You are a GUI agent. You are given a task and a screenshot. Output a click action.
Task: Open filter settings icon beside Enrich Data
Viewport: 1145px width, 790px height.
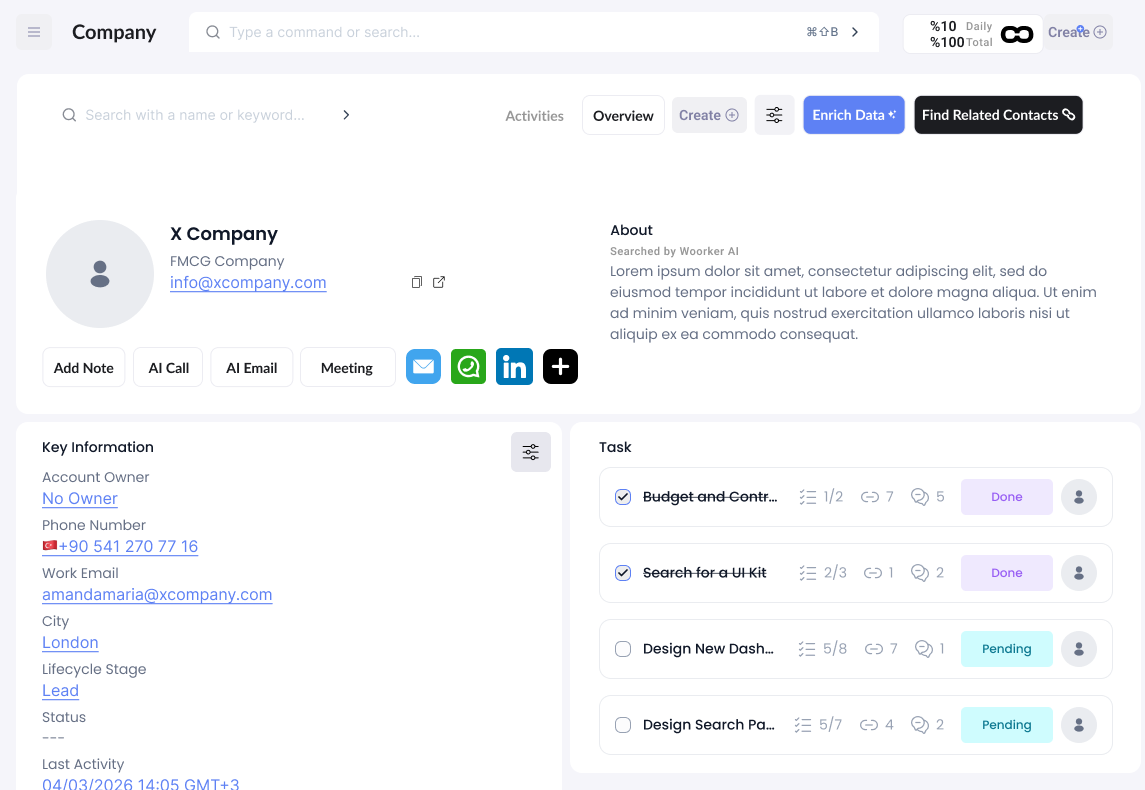coord(774,115)
